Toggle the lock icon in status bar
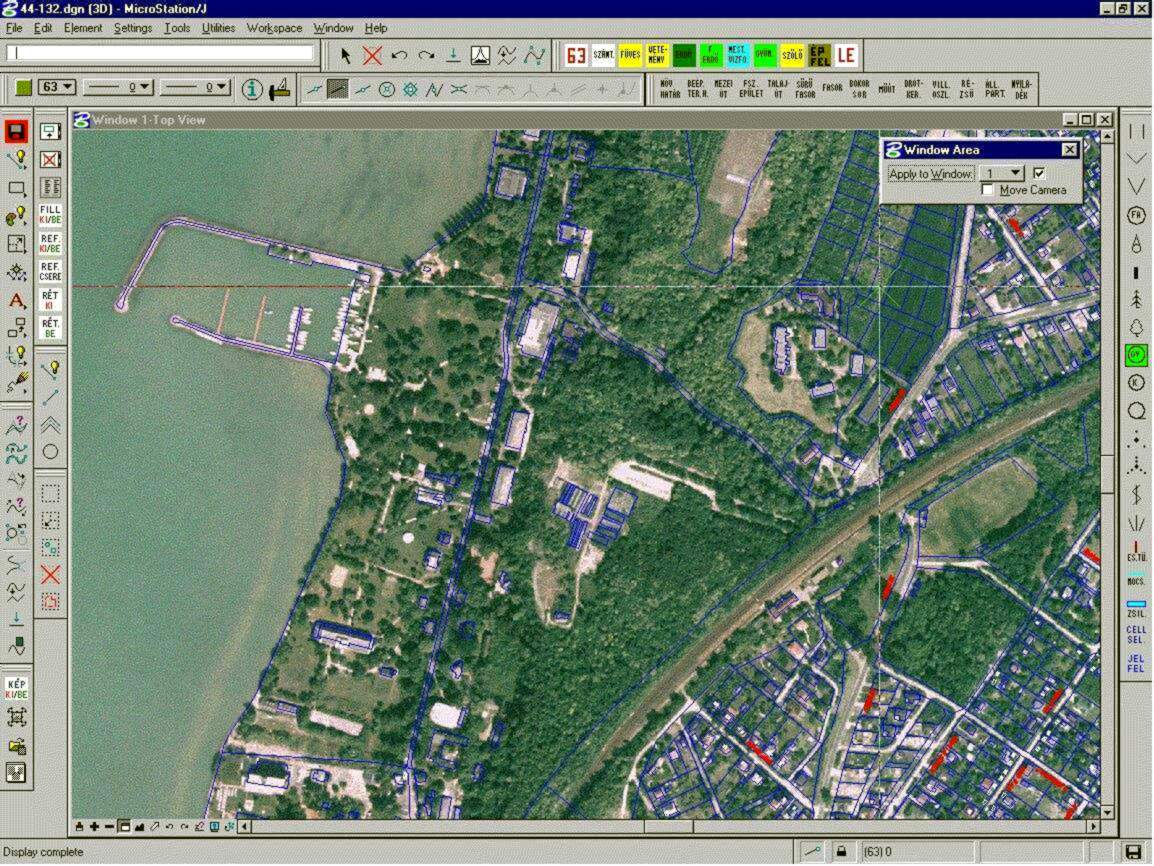Screen dimensions: 1154x866 [841, 851]
